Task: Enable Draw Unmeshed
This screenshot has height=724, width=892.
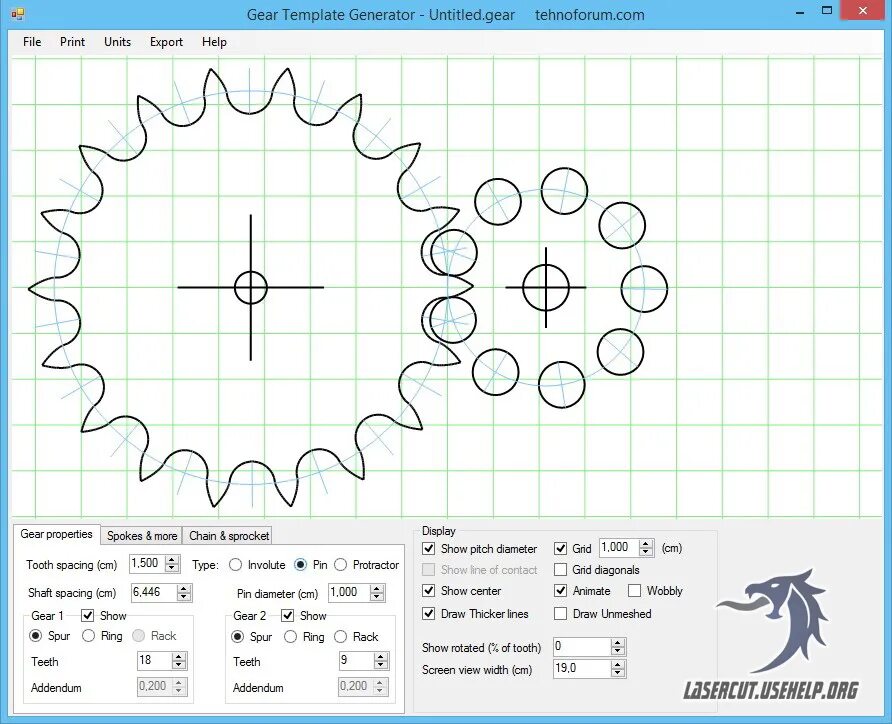Action: pos(561,614)
